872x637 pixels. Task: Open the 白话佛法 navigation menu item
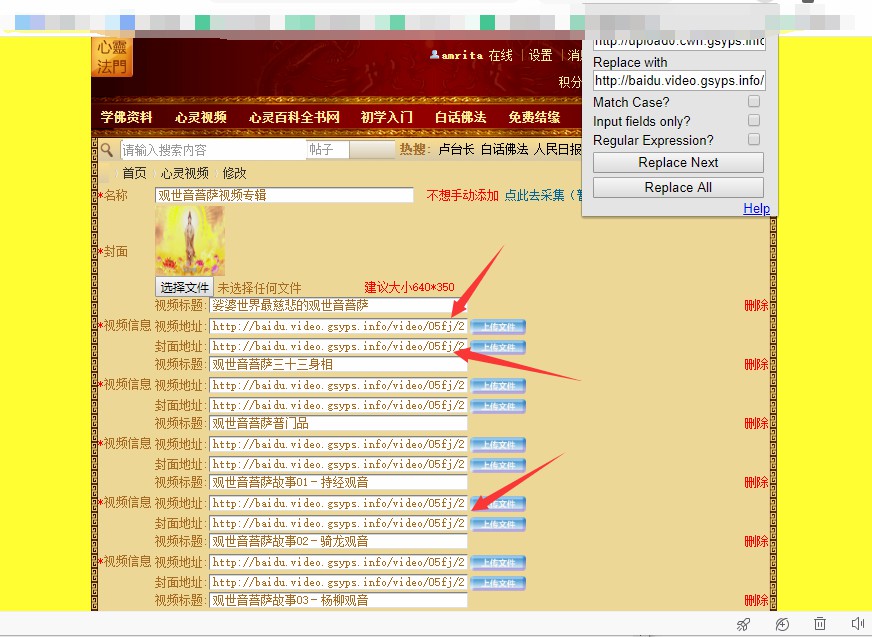(460, 117)
